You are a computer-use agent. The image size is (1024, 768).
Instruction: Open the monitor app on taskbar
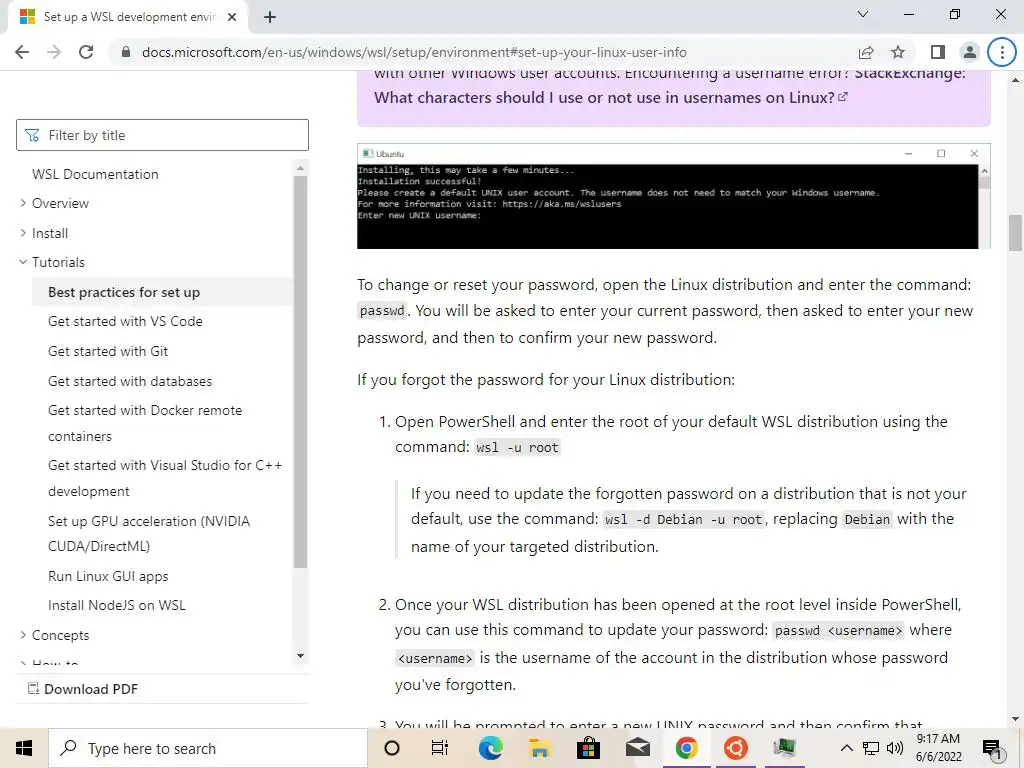tap(784, 748)
